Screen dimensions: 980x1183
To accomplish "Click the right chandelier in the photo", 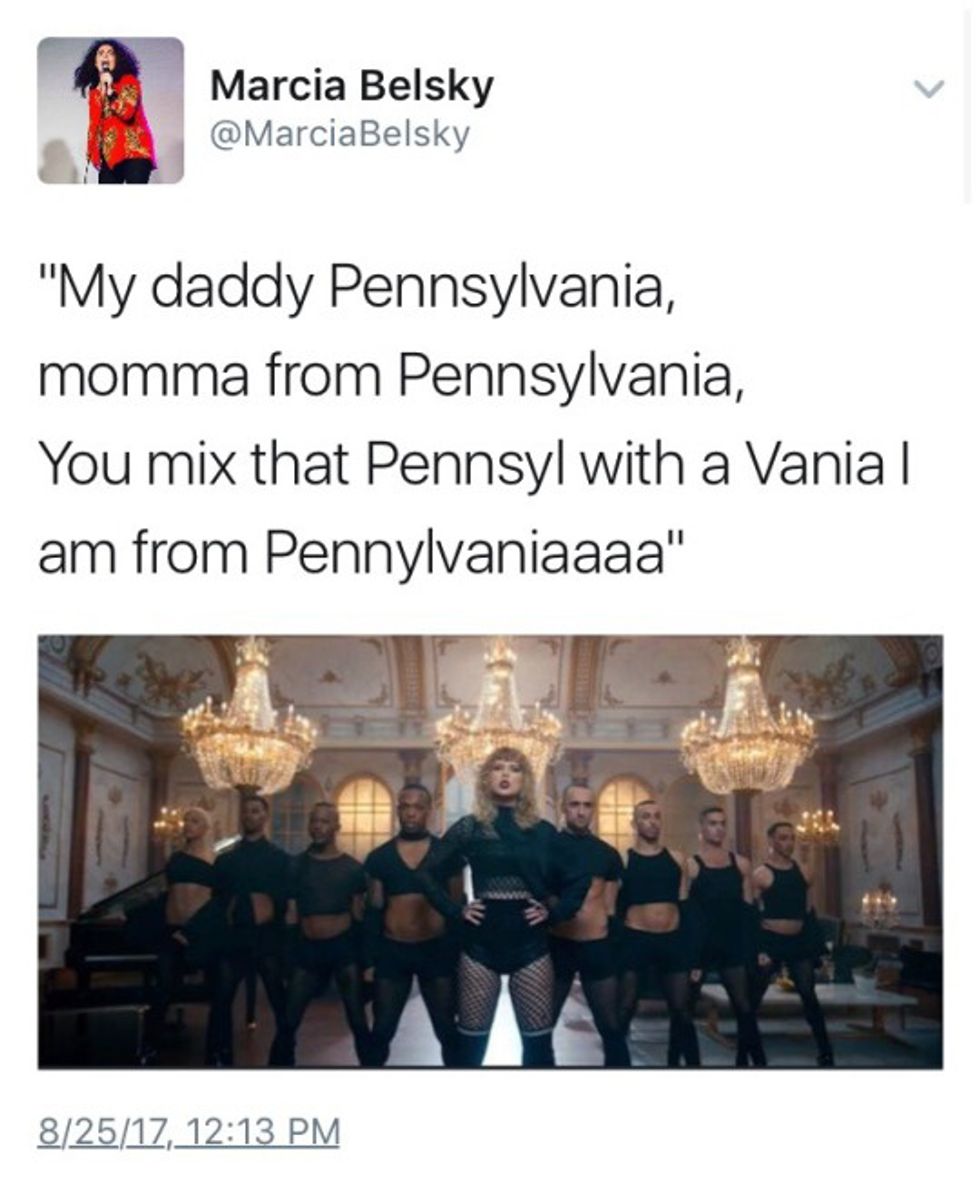I will pyautogui.click(x=747, y=719).
